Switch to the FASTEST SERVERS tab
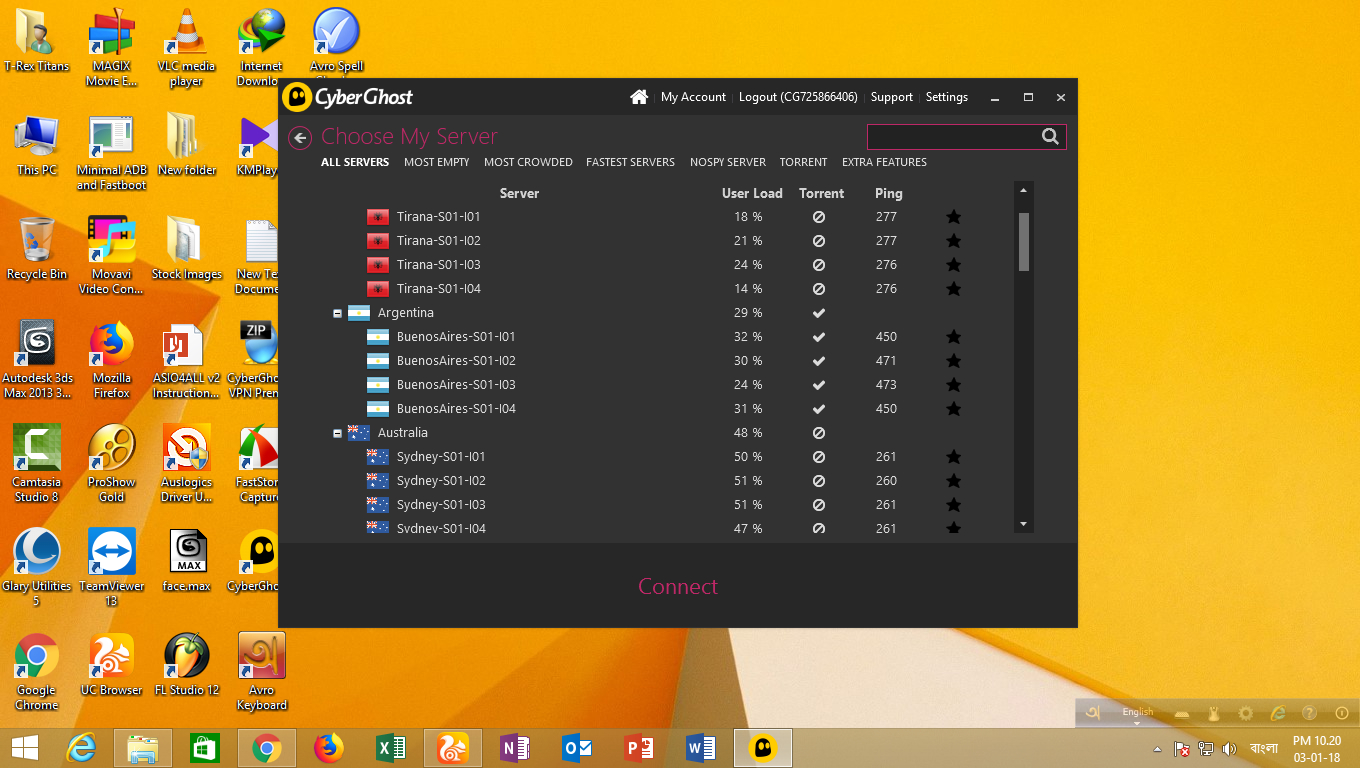The image size is (1360, 768). point(630,162)
